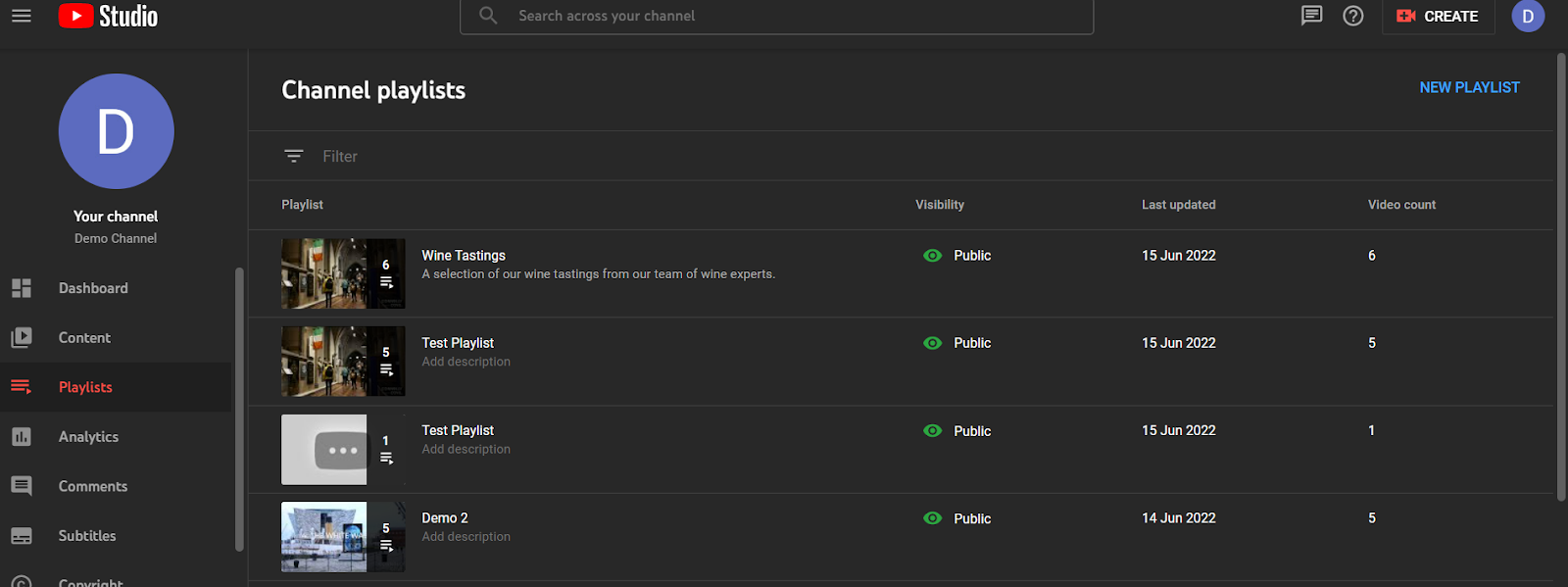The image size is (1568, 587).
Task: Click the one-video Test Playlist visibility eye
Action: (933, 431)
